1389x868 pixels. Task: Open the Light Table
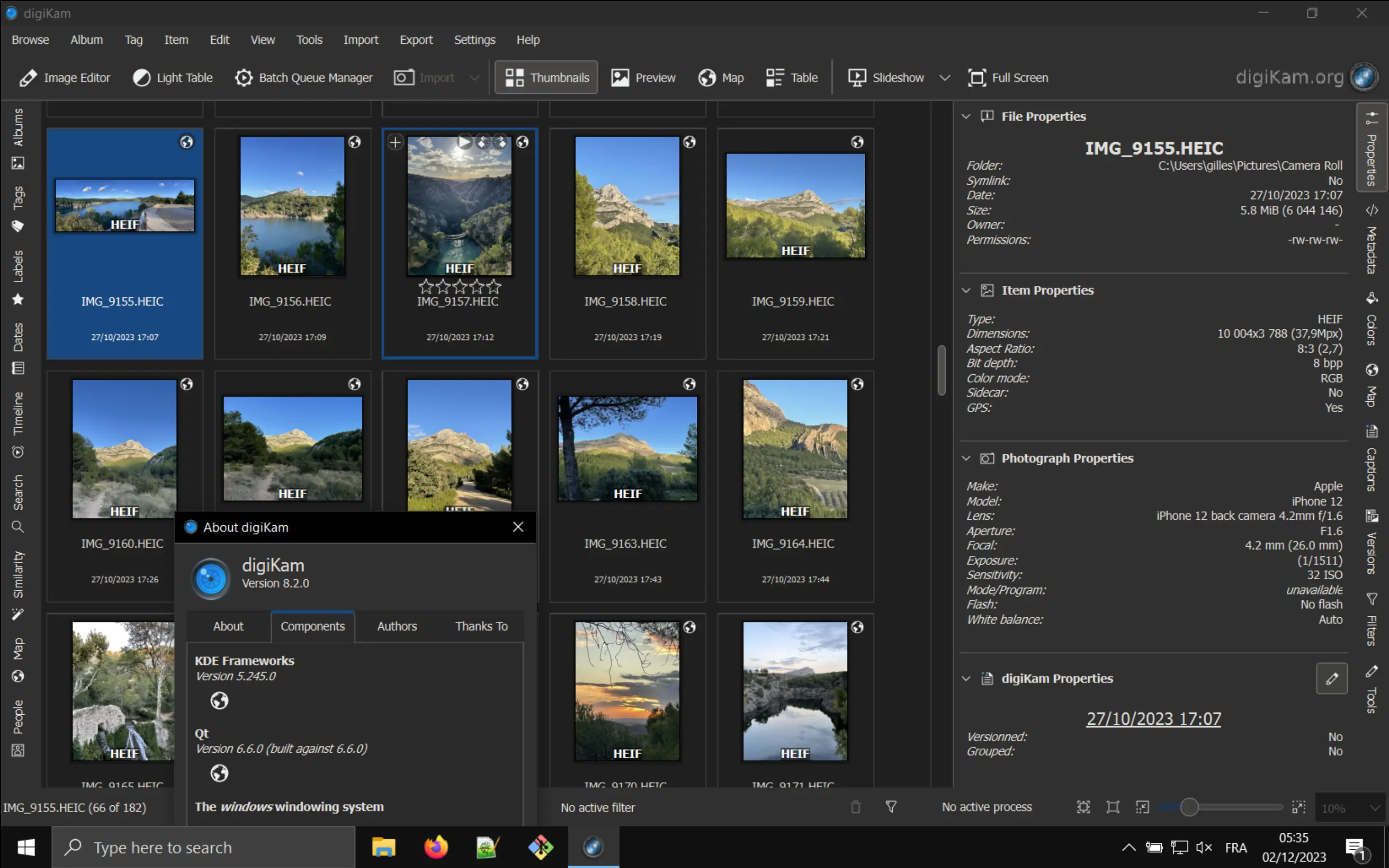tap(173, 78)
